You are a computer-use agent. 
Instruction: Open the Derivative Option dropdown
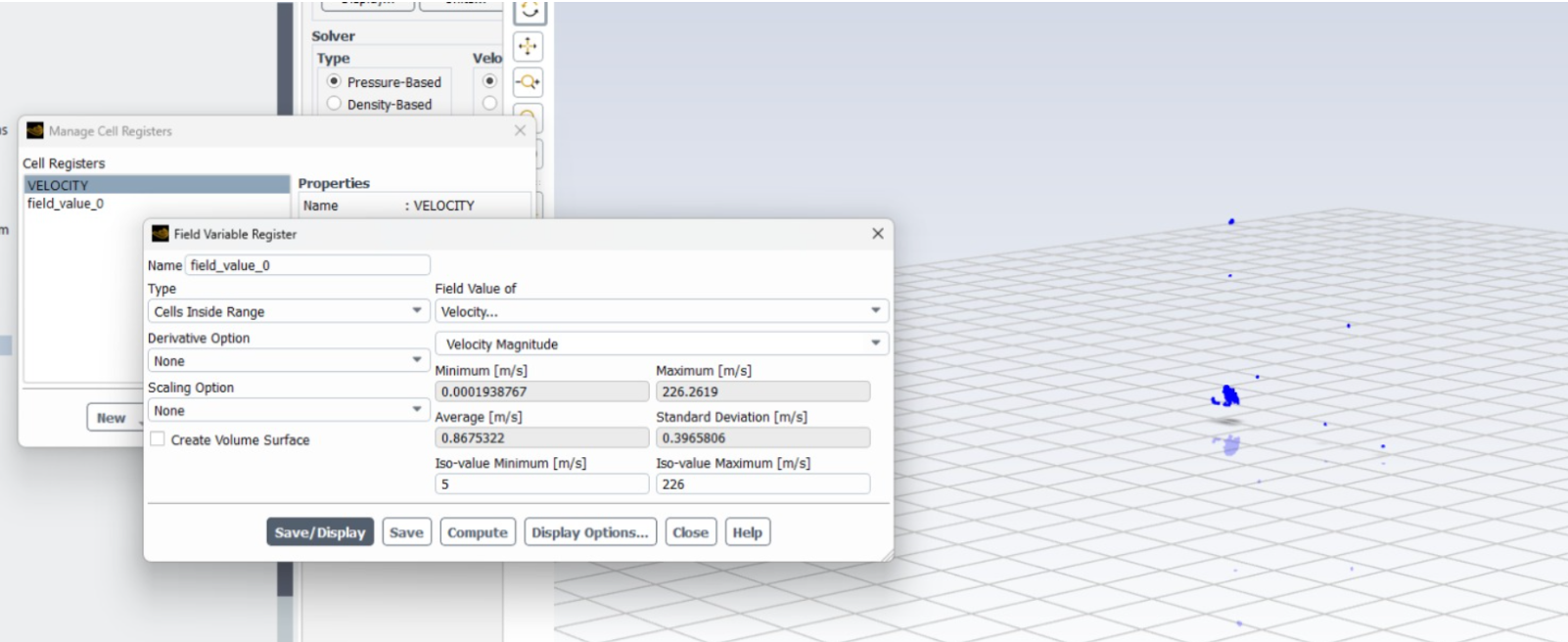pos(289,361)
